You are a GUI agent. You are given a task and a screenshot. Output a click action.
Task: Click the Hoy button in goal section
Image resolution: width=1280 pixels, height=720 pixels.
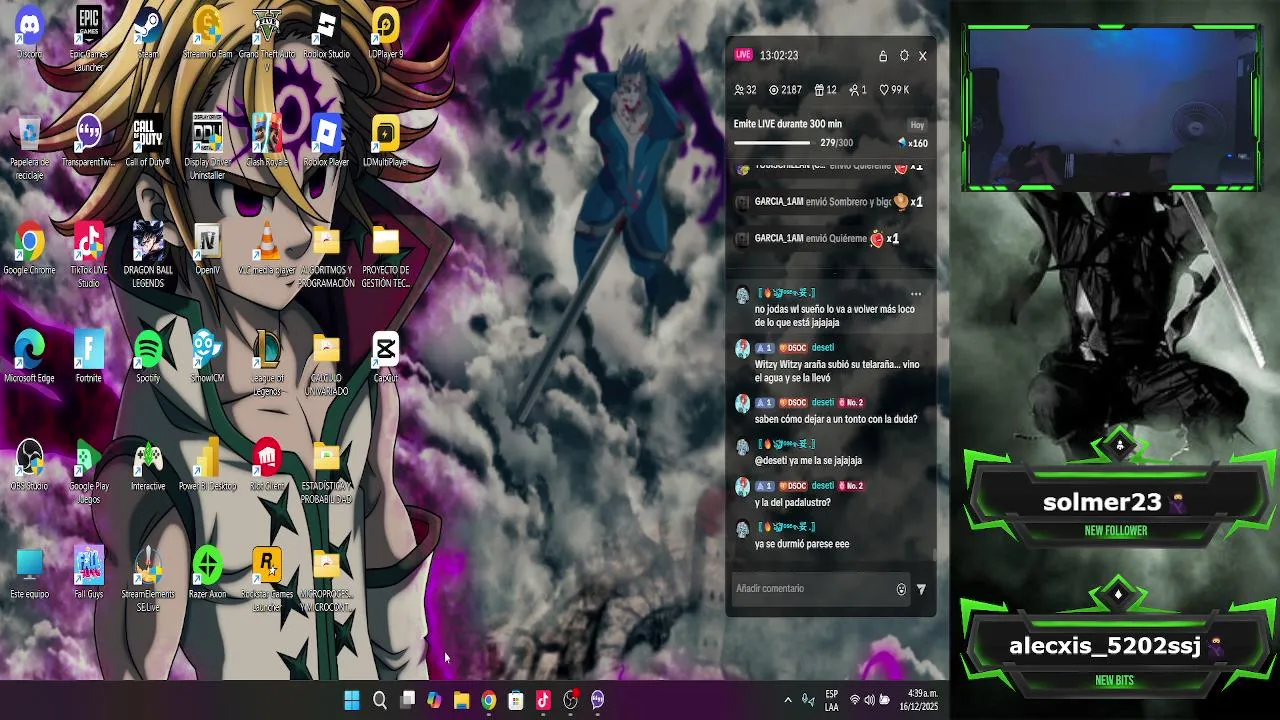917,125
